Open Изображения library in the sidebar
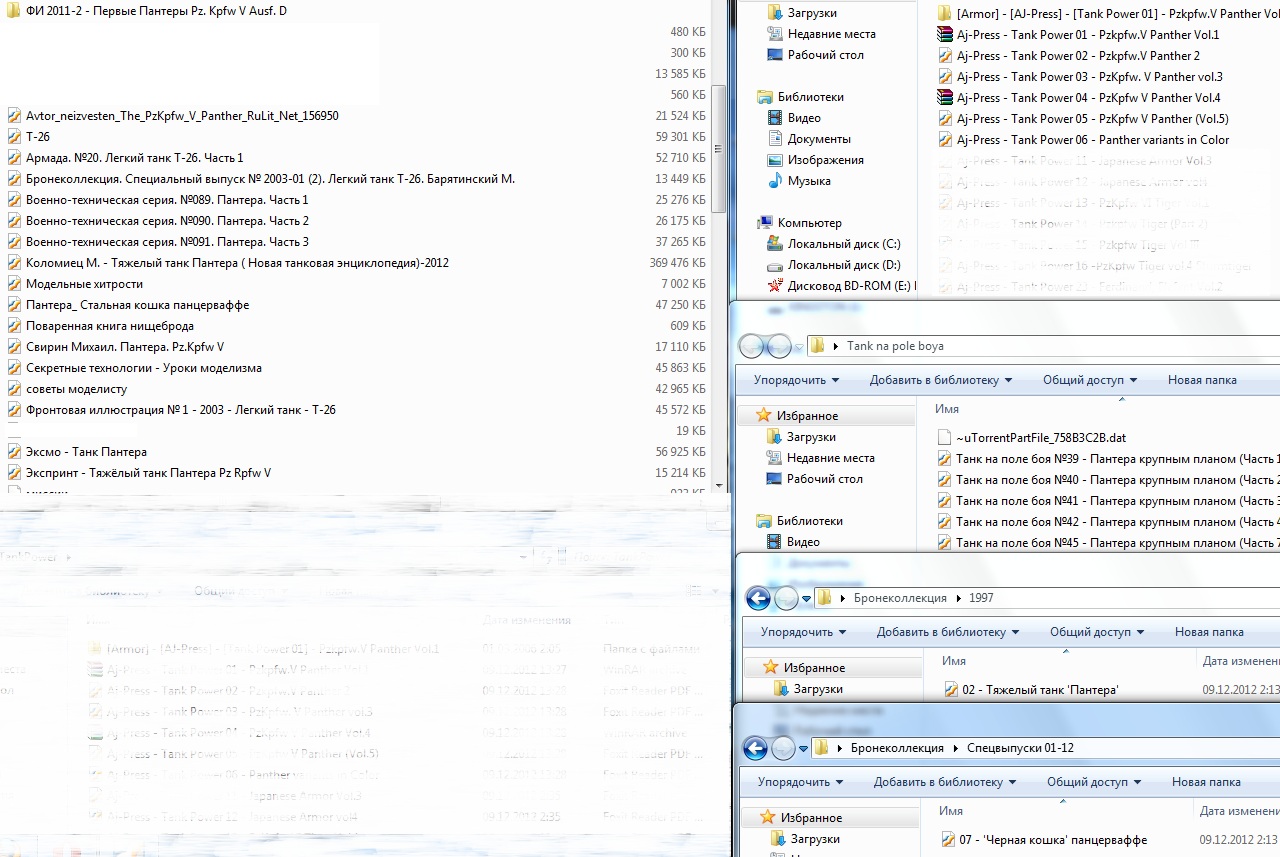 click(825, 160)
